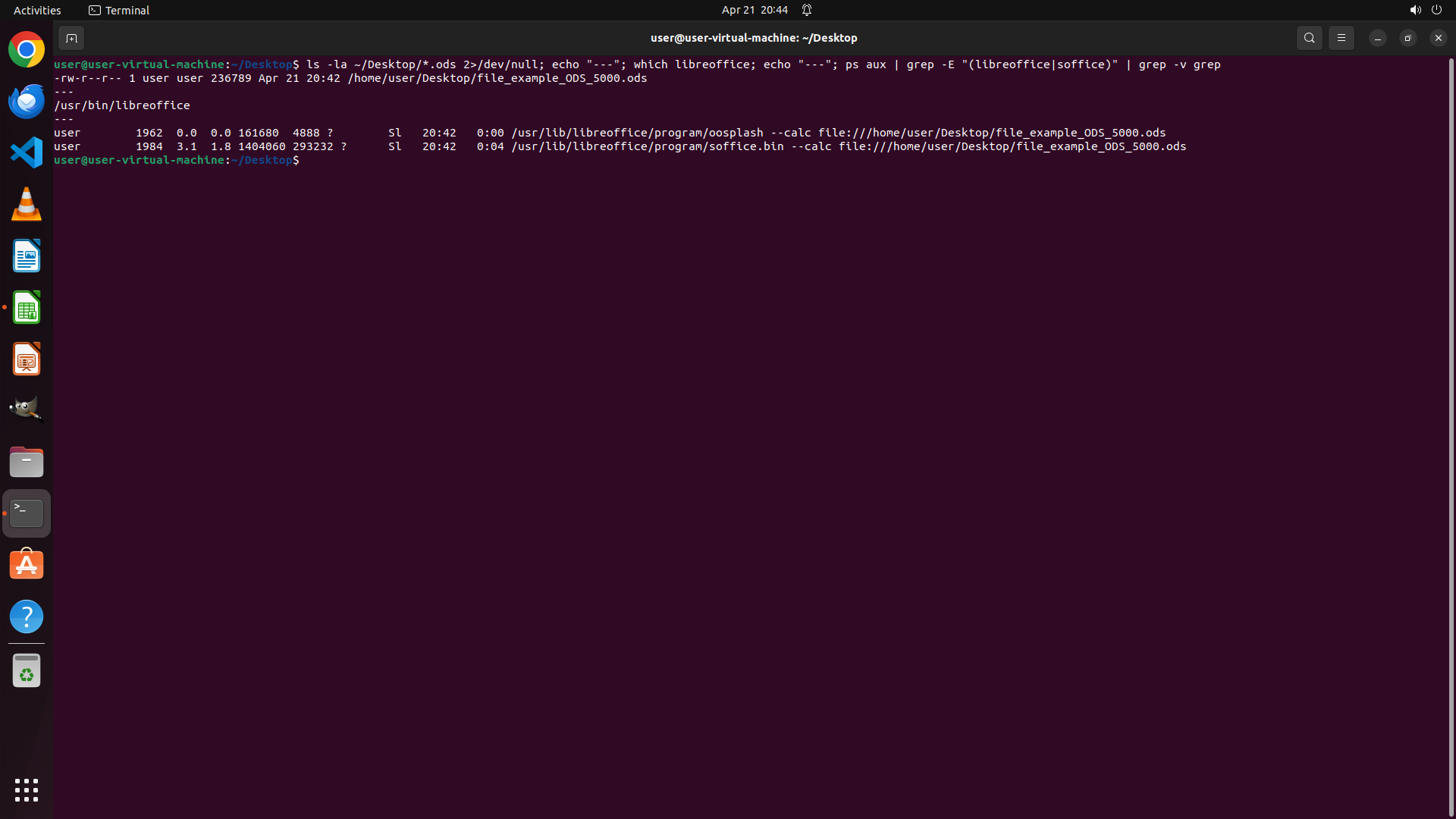Open LibreOffice Writer from dock
This screenshot has height=819, width=1456.
pyautogui.click(x=27, y=256)
